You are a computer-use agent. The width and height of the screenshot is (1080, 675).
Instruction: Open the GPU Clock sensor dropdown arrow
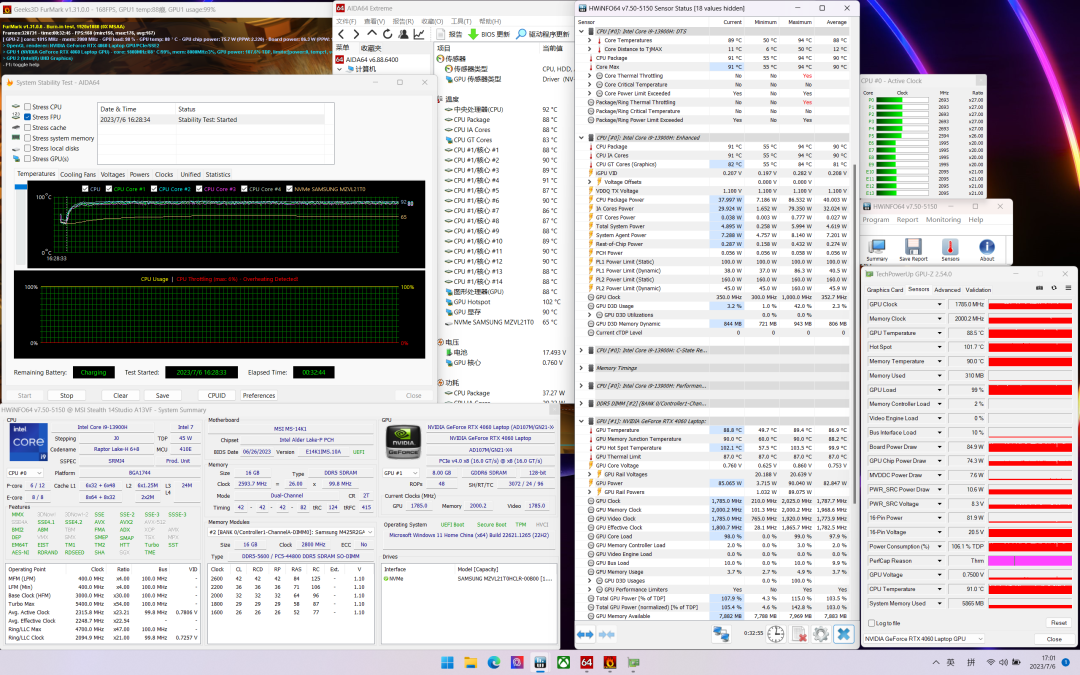click(940, 304)
